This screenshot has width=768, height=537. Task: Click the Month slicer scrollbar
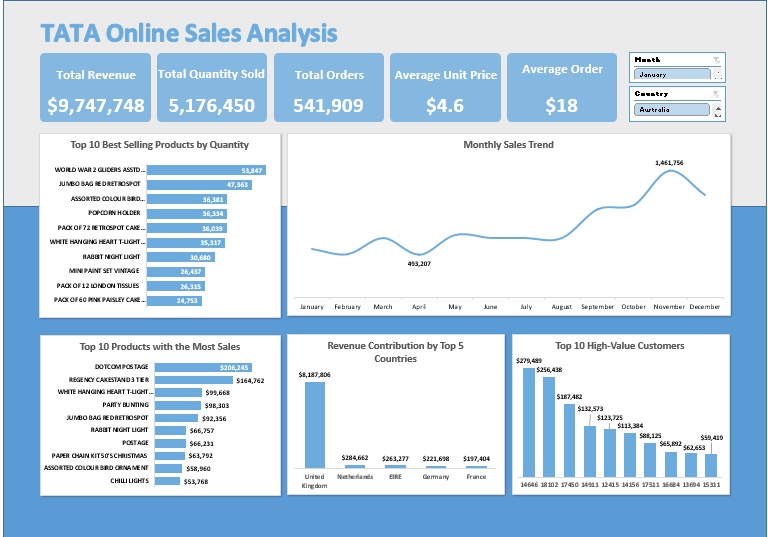coord(718,74)
